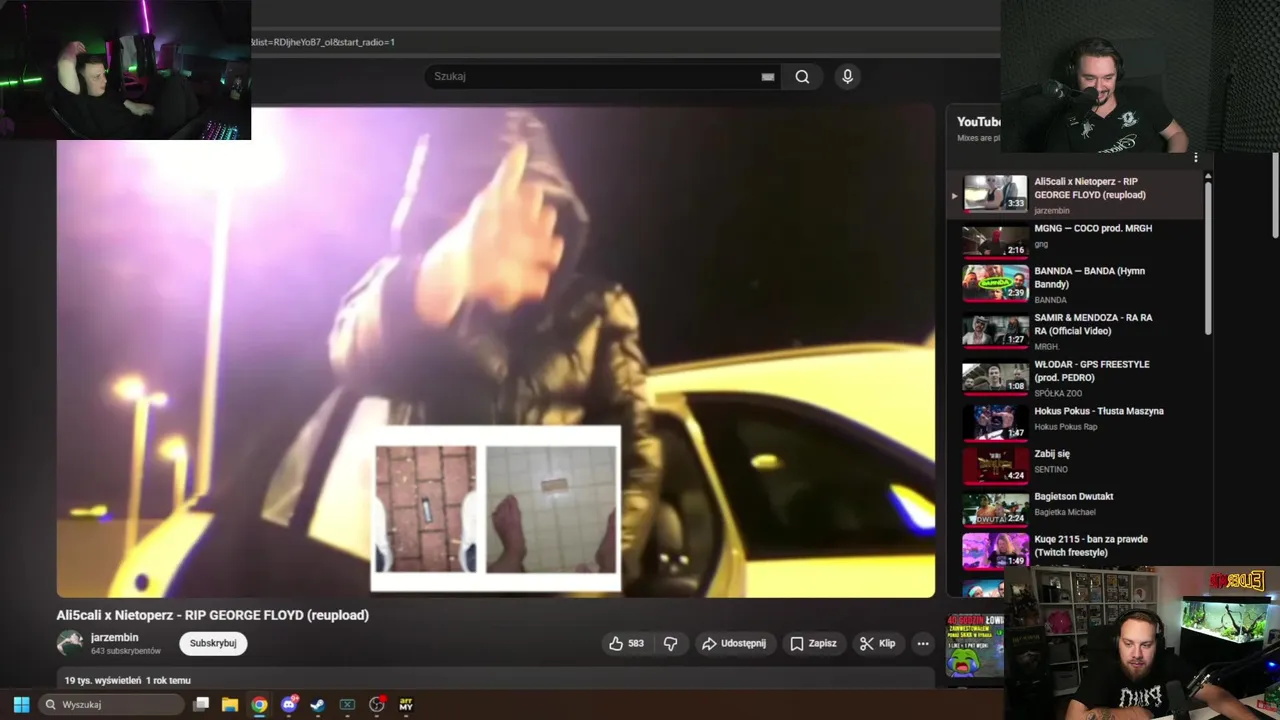The width and height of the screenshot is (1280, 720).
Task: Open Steam from the taskbar
Action: pyautogui.click(x=318, y=704)
